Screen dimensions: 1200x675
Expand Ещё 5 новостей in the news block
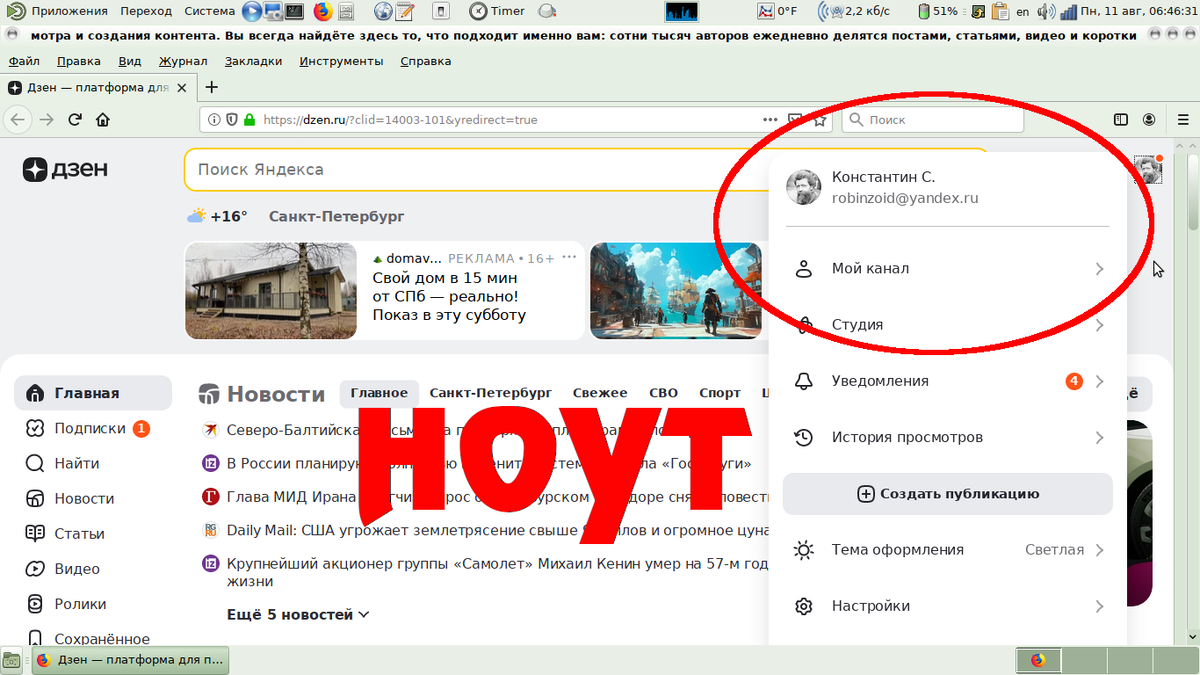point(290,615)
